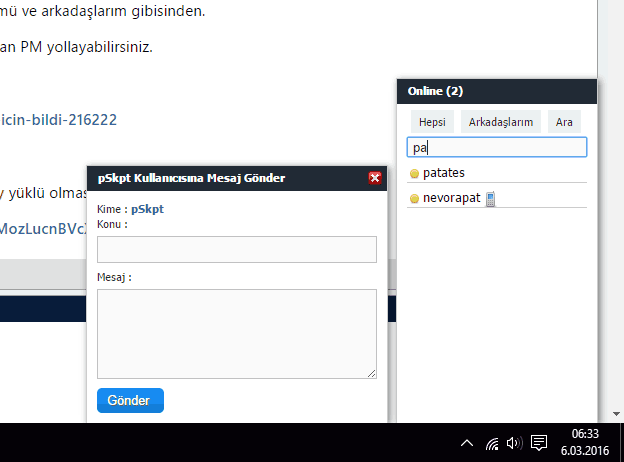Open the pSkpt recipient profile link

[x=147, y=209]
